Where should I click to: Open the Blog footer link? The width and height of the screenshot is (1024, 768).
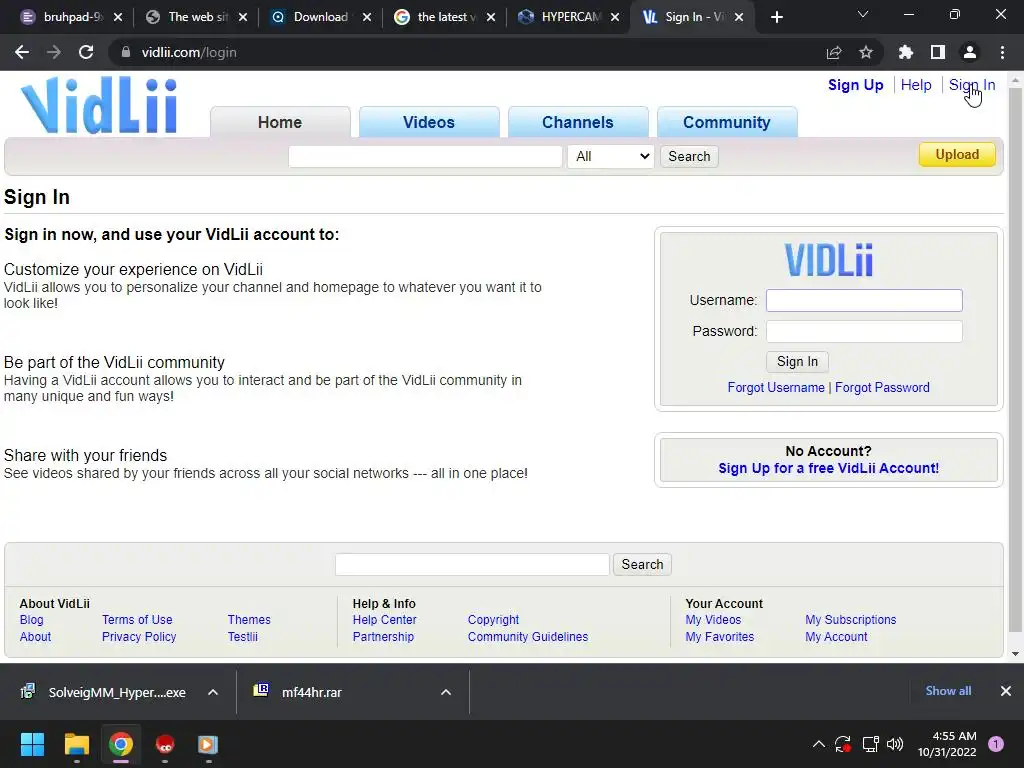[31, 620]
